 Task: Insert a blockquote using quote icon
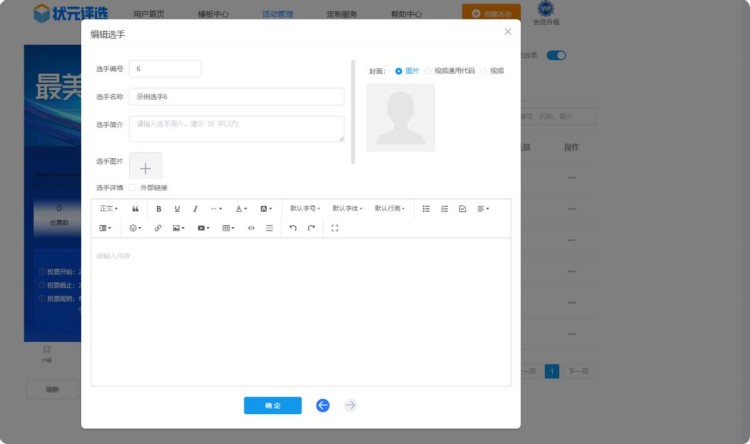(x=135, y=209)
